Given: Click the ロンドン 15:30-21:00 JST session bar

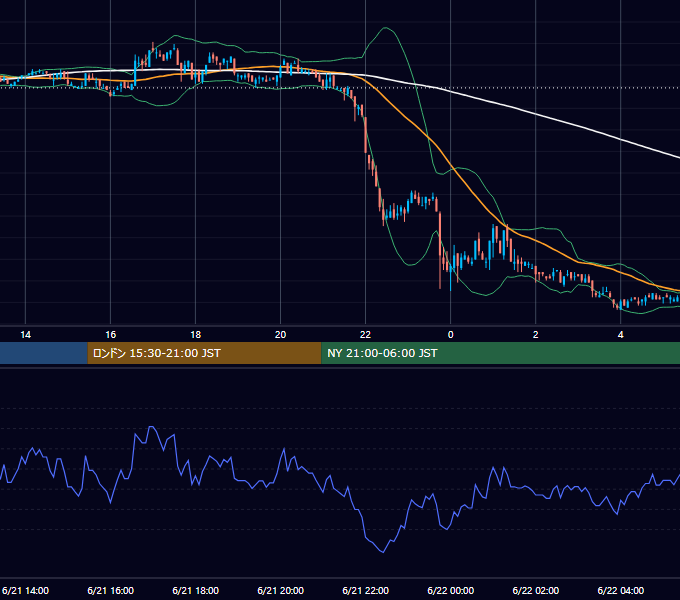Looking at the screenshot, I should click(x=204, y=353).
